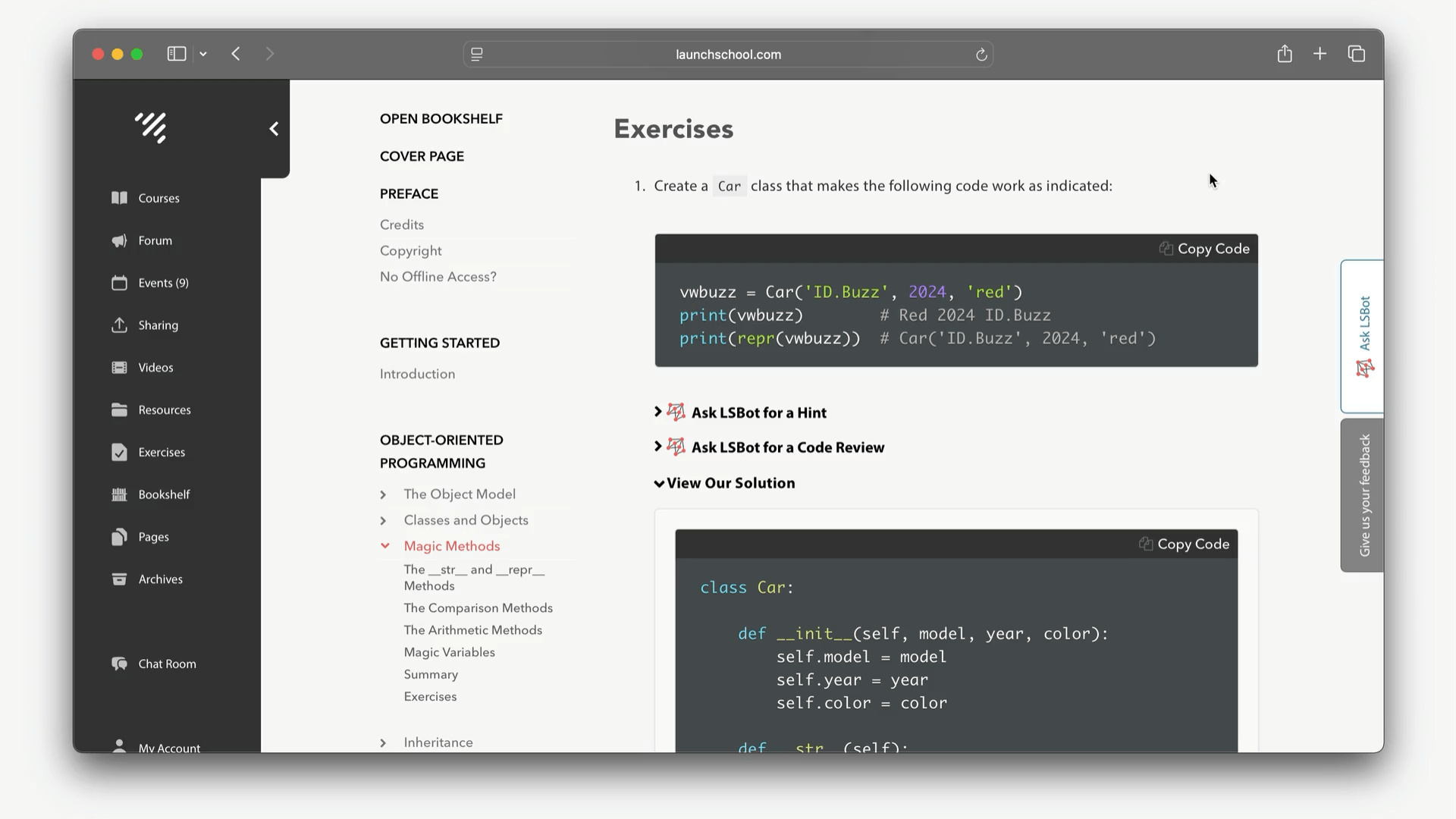Open The Comparison Methods section link
The width and height of the screenshot is (1456, 819).
pos(478,608)
